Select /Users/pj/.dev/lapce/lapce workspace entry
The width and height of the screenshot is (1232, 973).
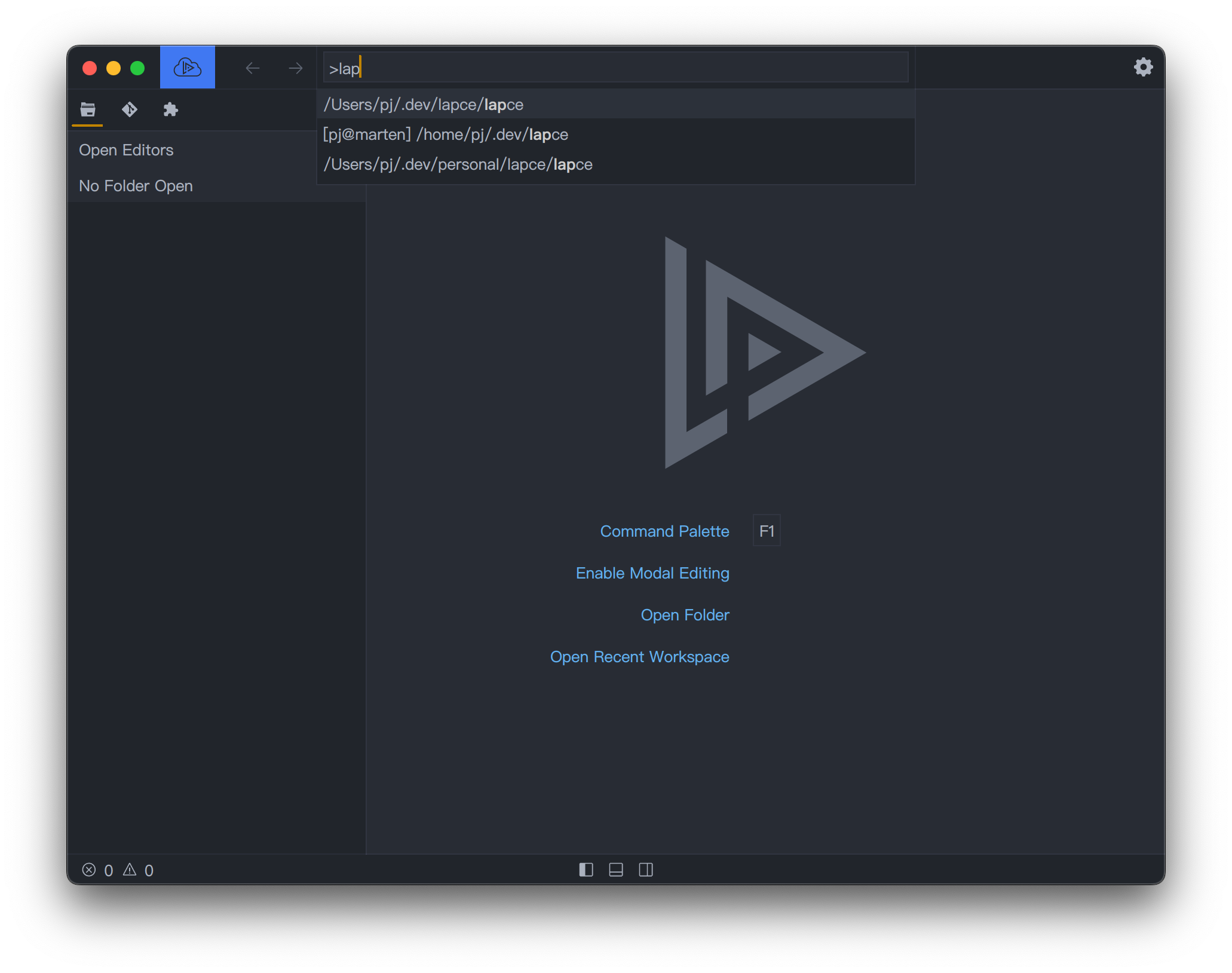point(423,105)
